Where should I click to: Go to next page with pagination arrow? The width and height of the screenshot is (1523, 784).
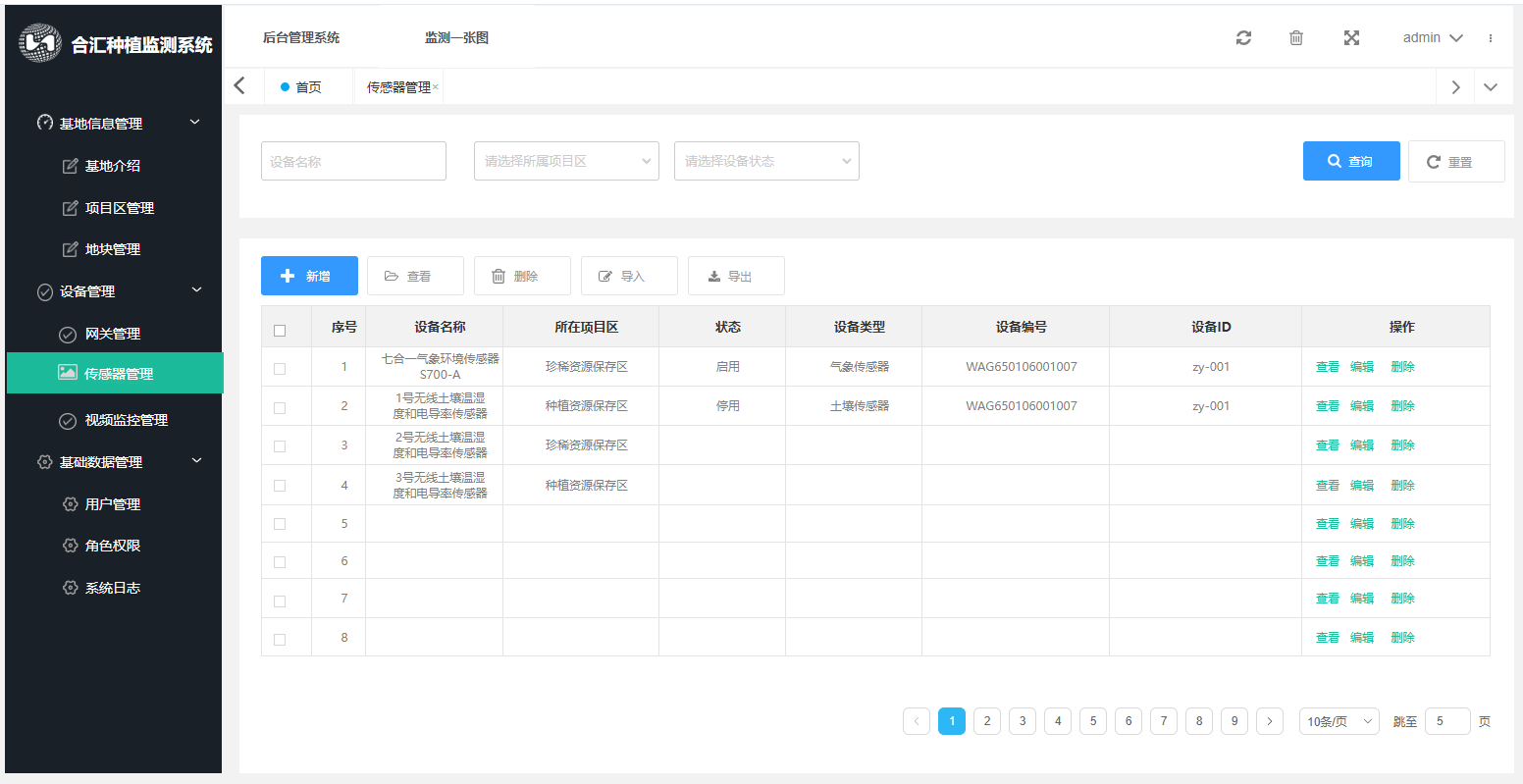point(1270,721)
